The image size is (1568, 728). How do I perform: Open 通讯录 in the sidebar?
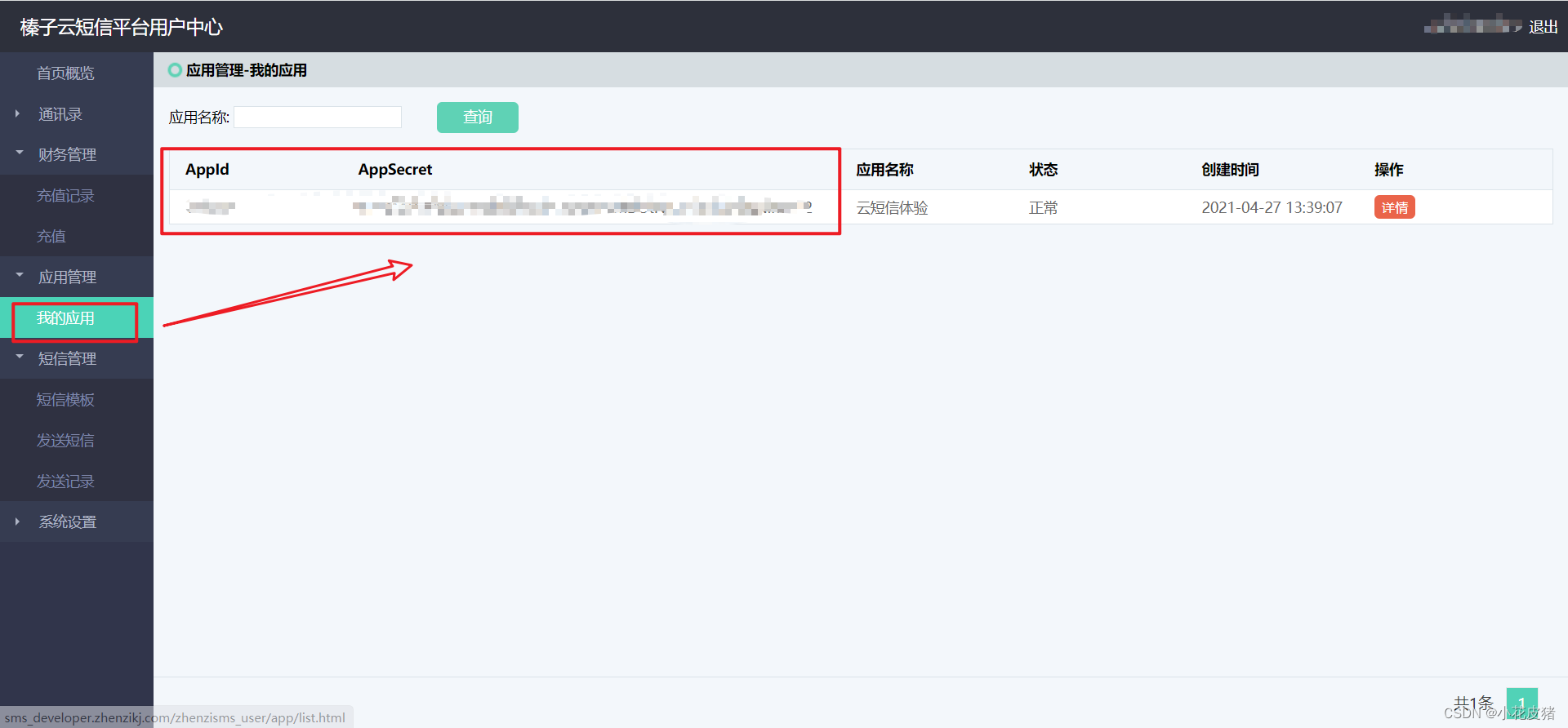60,114
